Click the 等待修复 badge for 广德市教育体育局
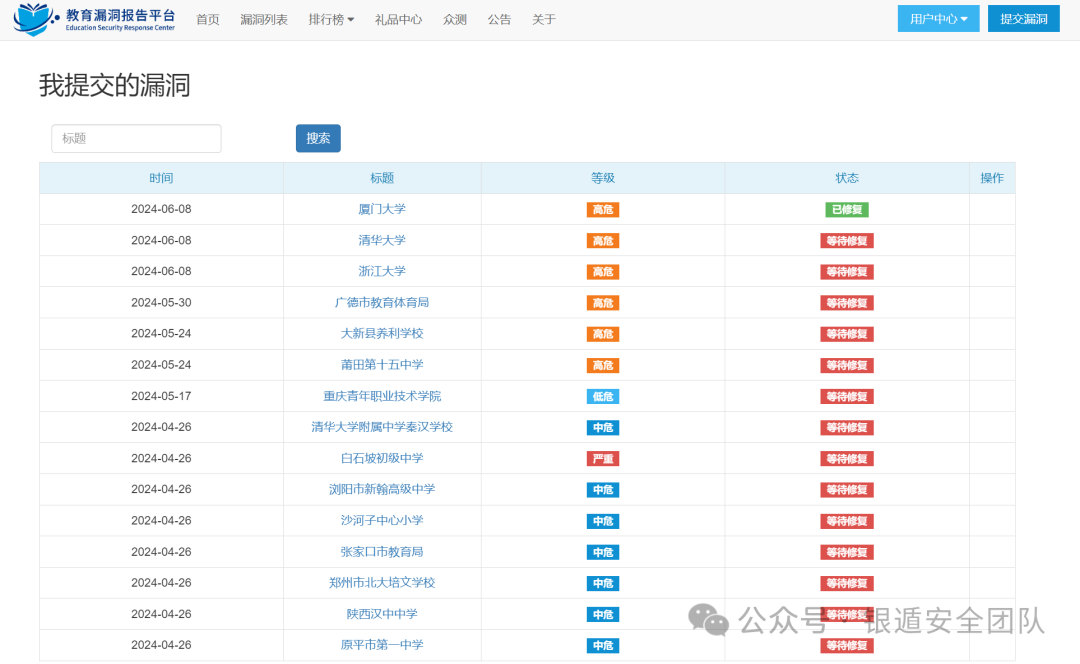1080x664 pixels. (x=847, y=303)
